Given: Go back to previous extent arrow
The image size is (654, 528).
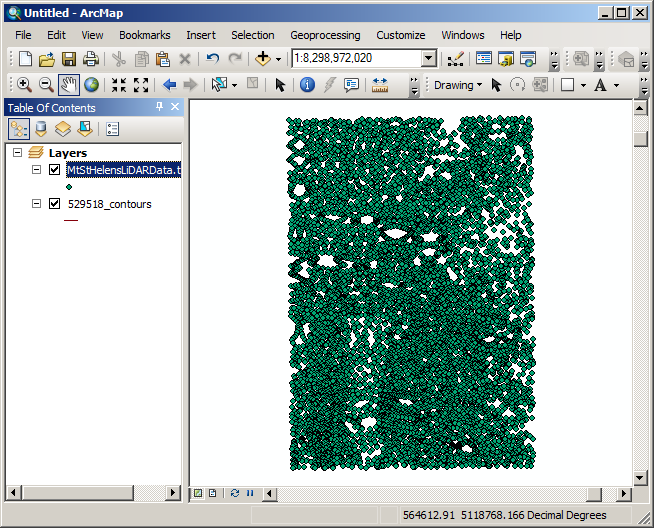Looking at the screenshot, I should [x=169, y=85].
